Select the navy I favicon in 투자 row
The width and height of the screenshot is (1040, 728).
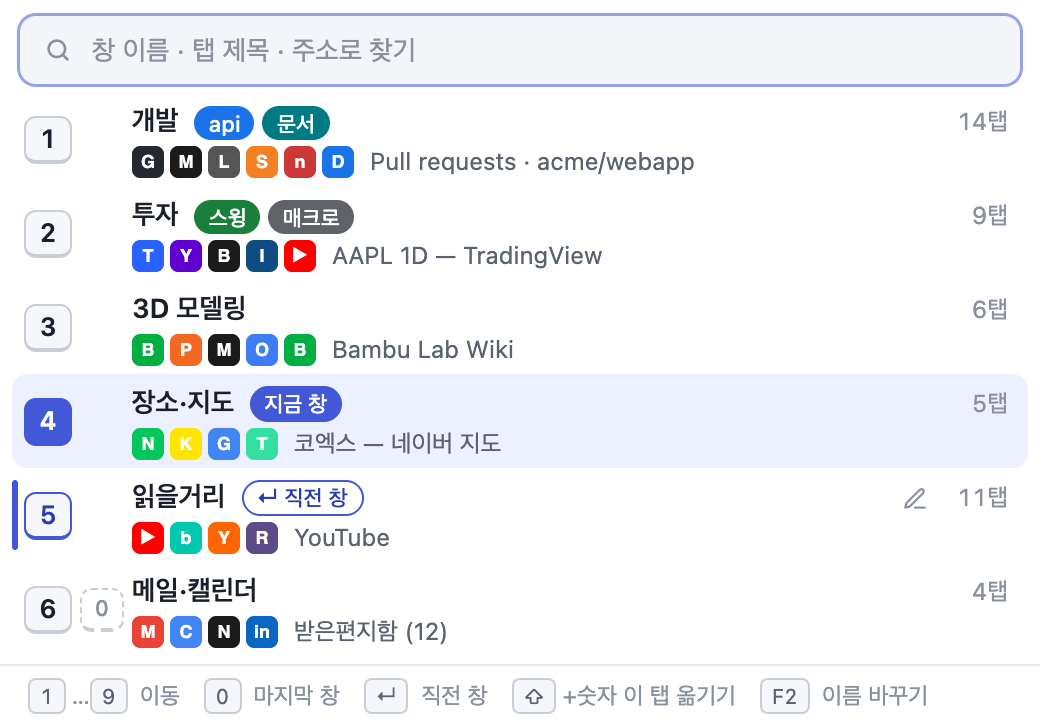pyautogui.click(x=262, y=256)
